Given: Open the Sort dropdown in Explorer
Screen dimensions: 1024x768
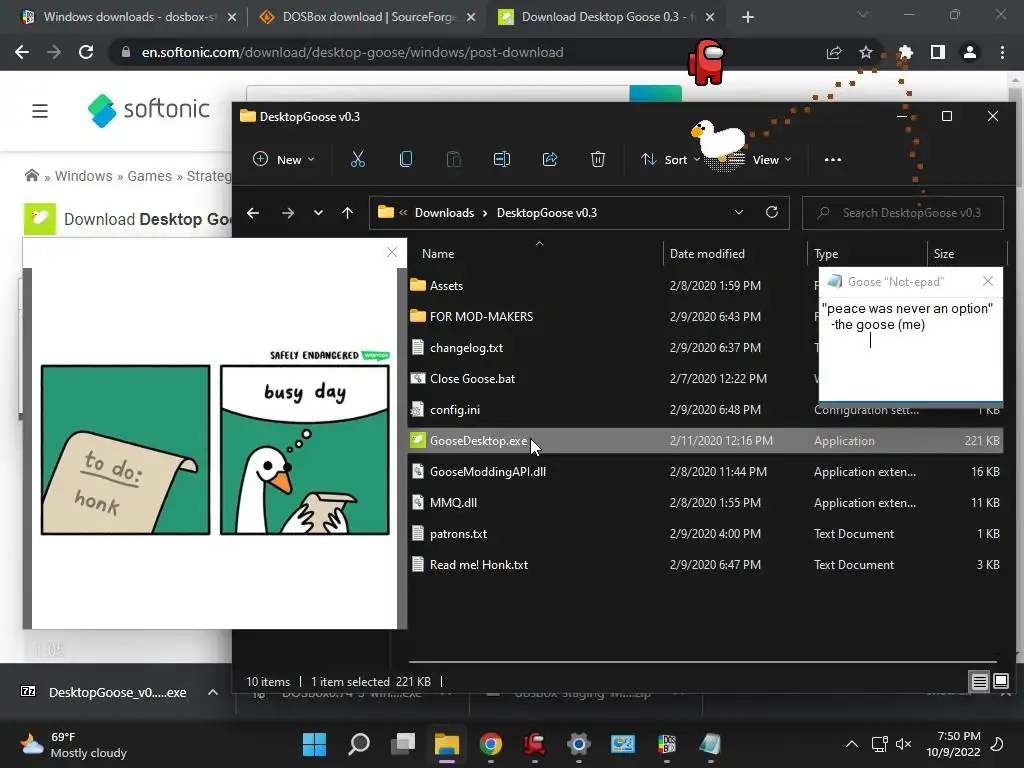Looking at the screenshot, I should click(671, 159).
